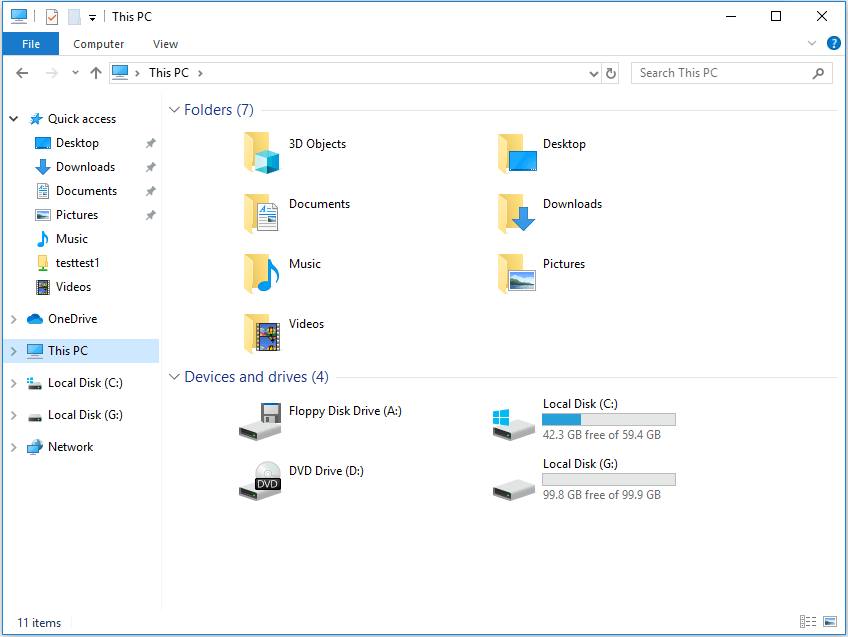
Task: Collapse the Folders (7) group
Action: coord(174,110)
